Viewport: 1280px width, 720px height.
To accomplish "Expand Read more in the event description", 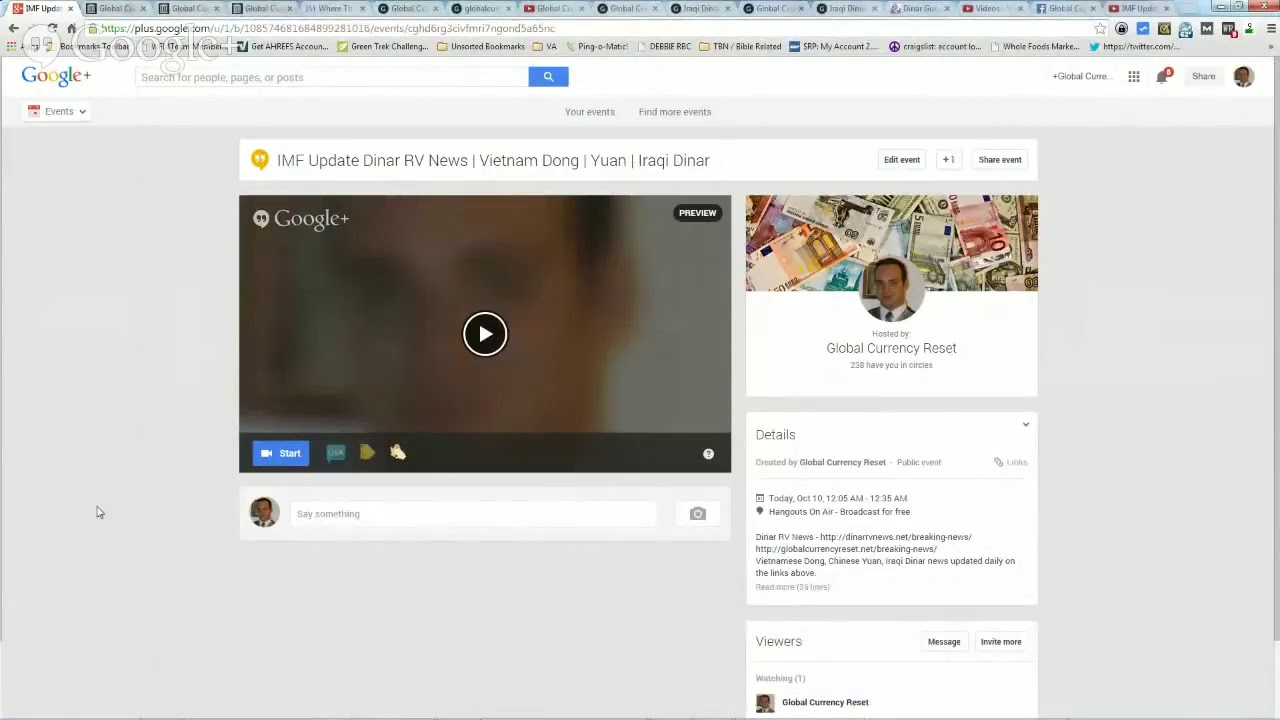I will pyautogui.click(x=792, y=587).
